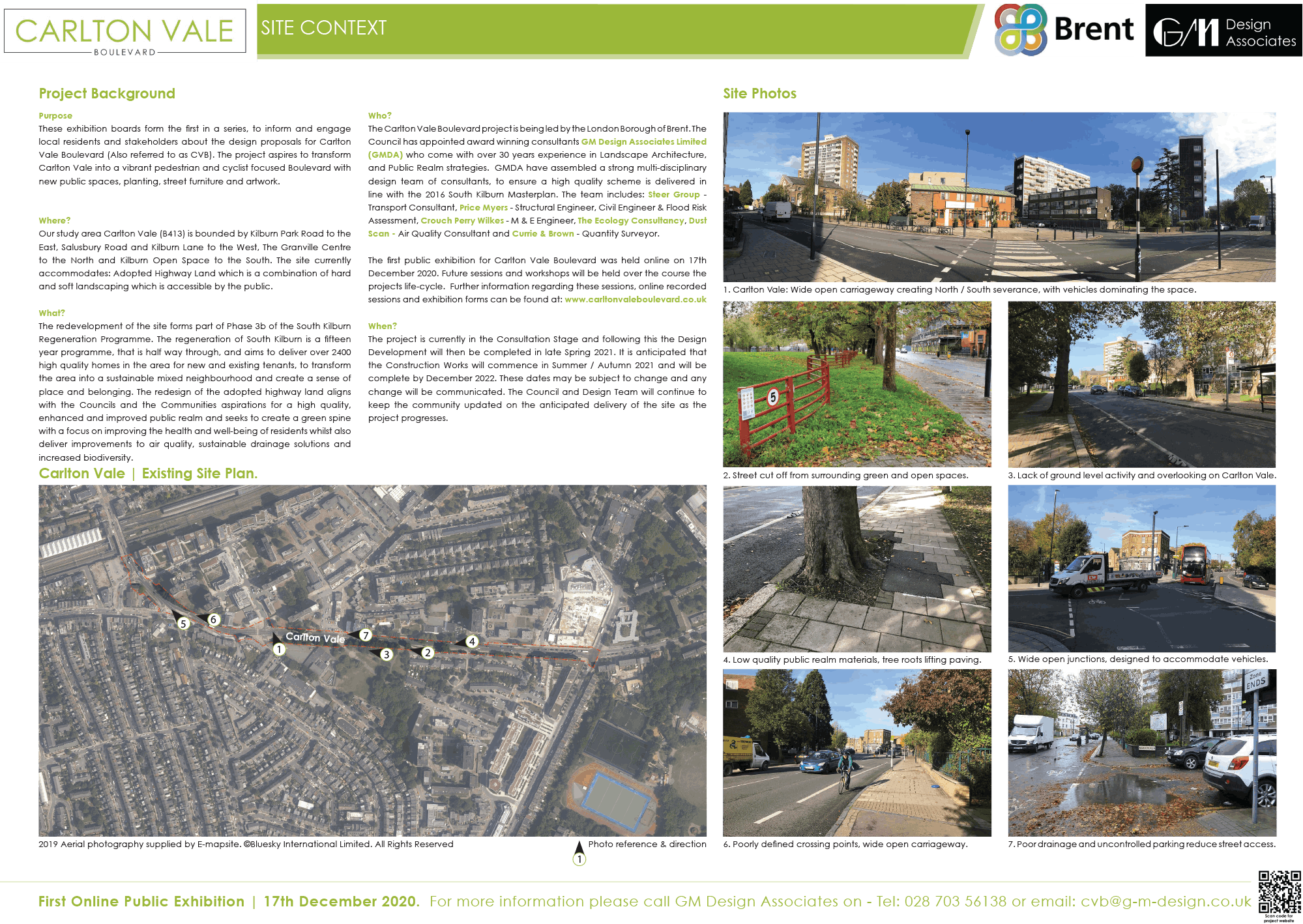Click photo marker 2 on aerial map
This screenshot has width=1303, height=924.
pos(428,652)
